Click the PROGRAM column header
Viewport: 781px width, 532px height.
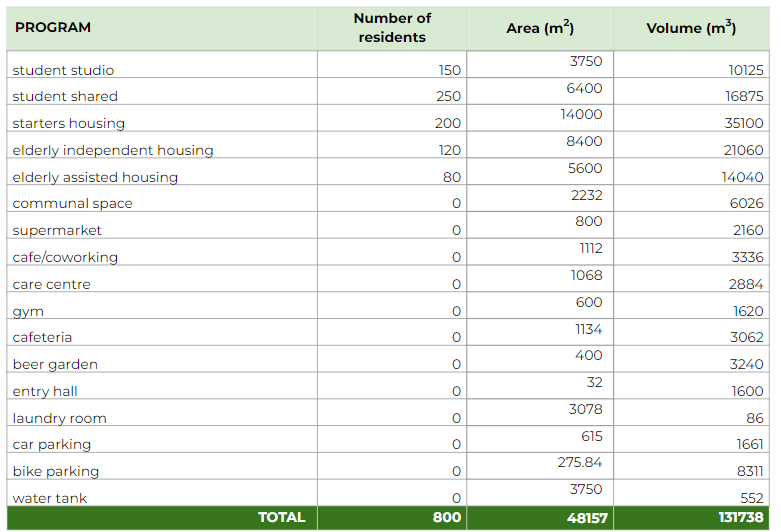(x=53, y=28)
